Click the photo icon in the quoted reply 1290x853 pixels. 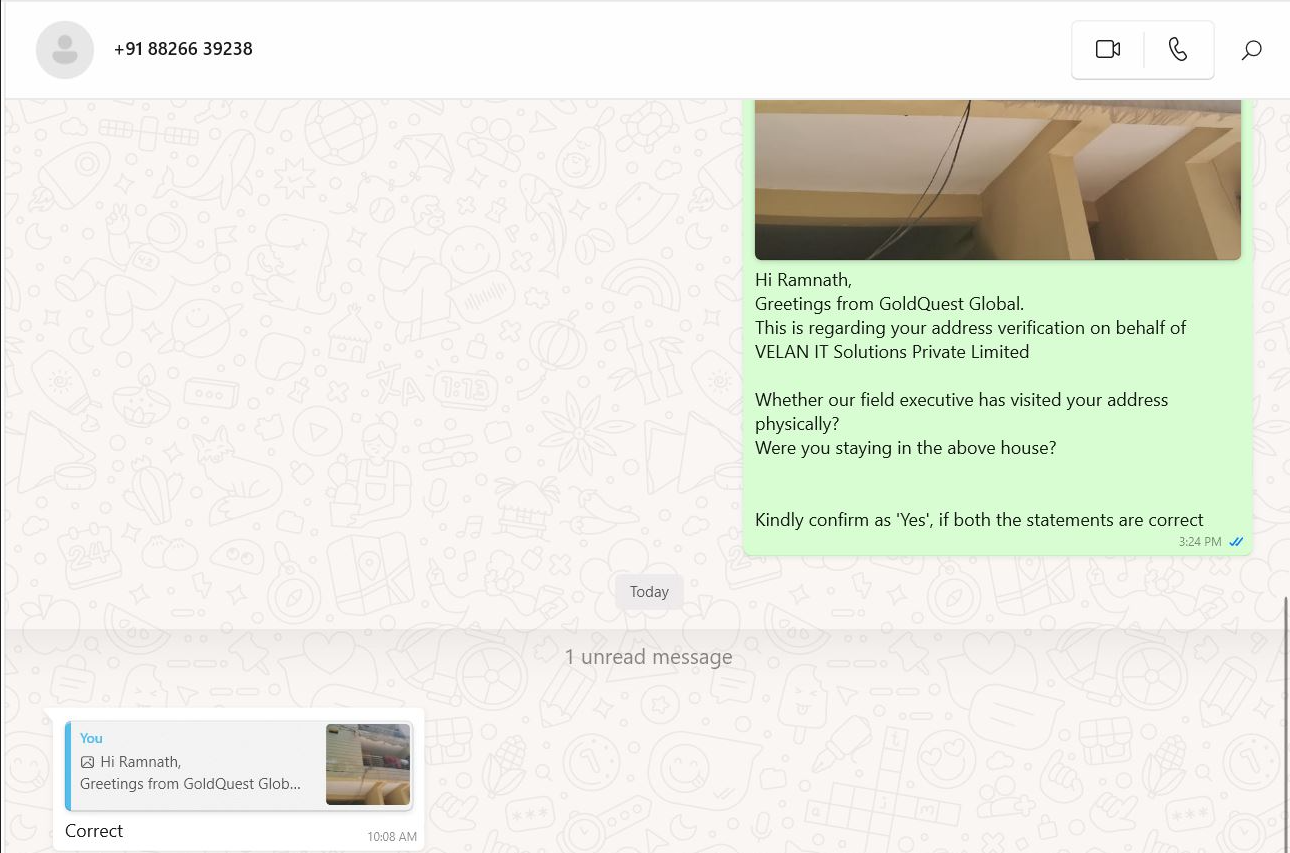point(87,762)
